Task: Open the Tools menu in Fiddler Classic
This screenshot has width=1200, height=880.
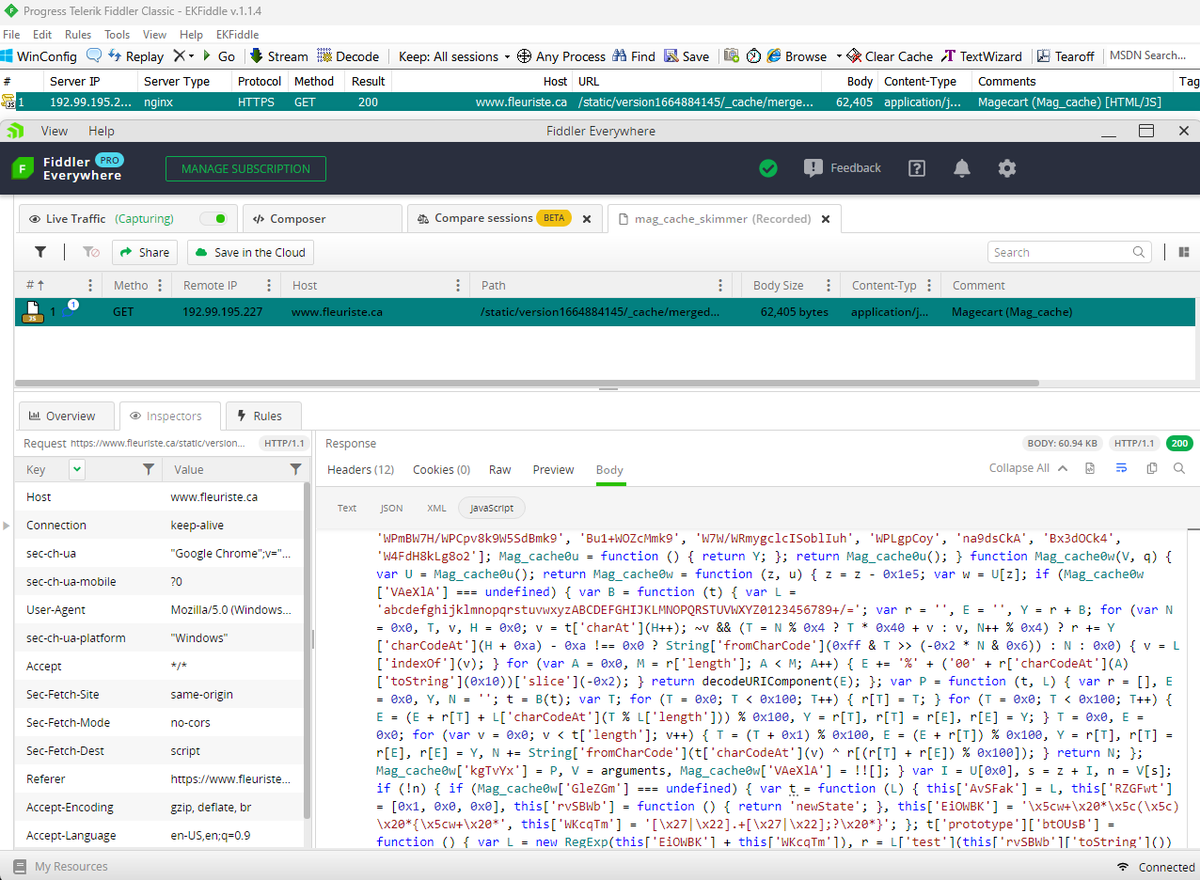Action: [117, 34]
